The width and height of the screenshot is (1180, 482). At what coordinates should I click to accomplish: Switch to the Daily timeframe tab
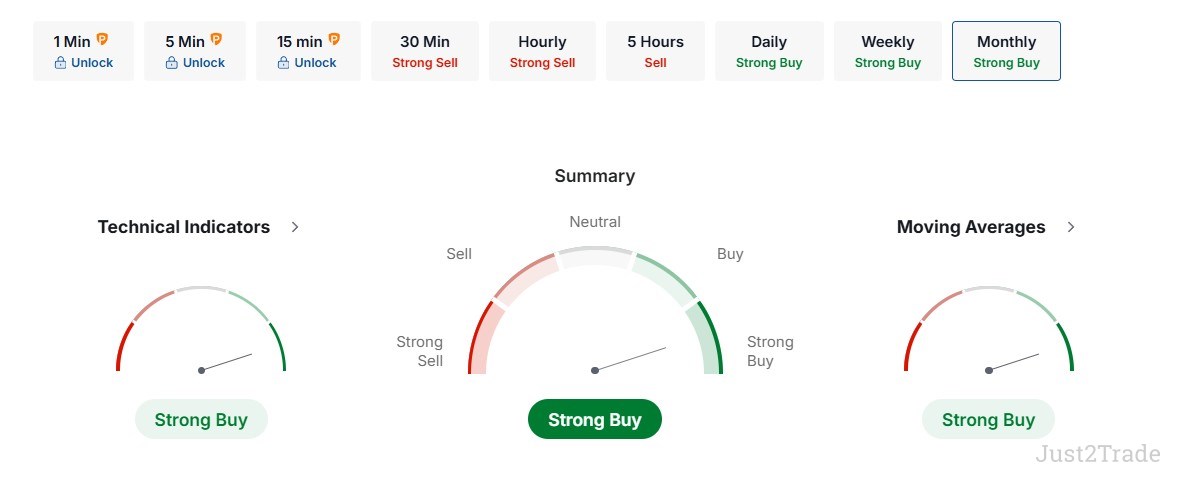[769, 51]
